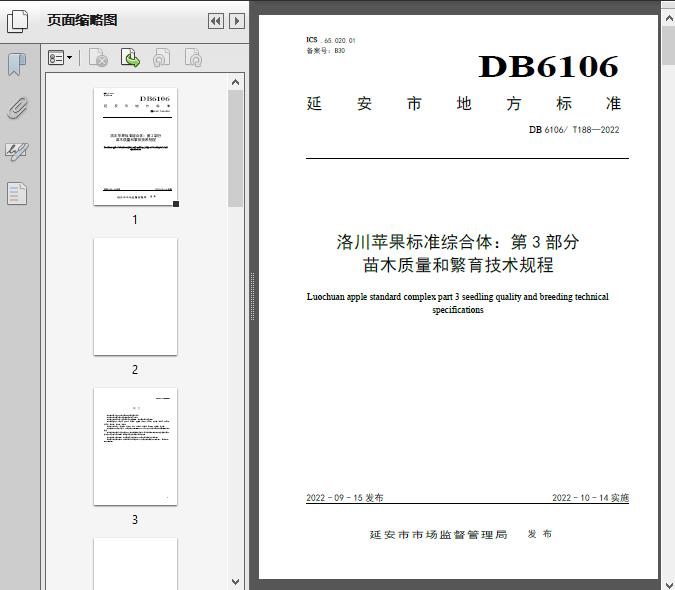Image resolution: width=675 pixels, height=590 pixels.
Task: Click the title 洛川苹果标准综合体：第 3 部分
Action: pyautogui.click(x=458, y=242)
